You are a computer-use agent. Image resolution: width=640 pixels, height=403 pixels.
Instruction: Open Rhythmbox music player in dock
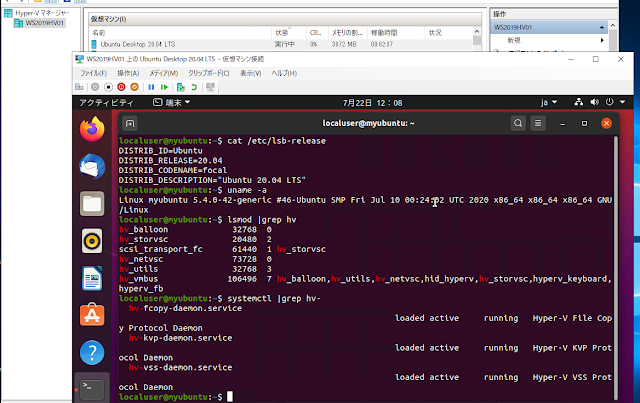coord(92,241)
